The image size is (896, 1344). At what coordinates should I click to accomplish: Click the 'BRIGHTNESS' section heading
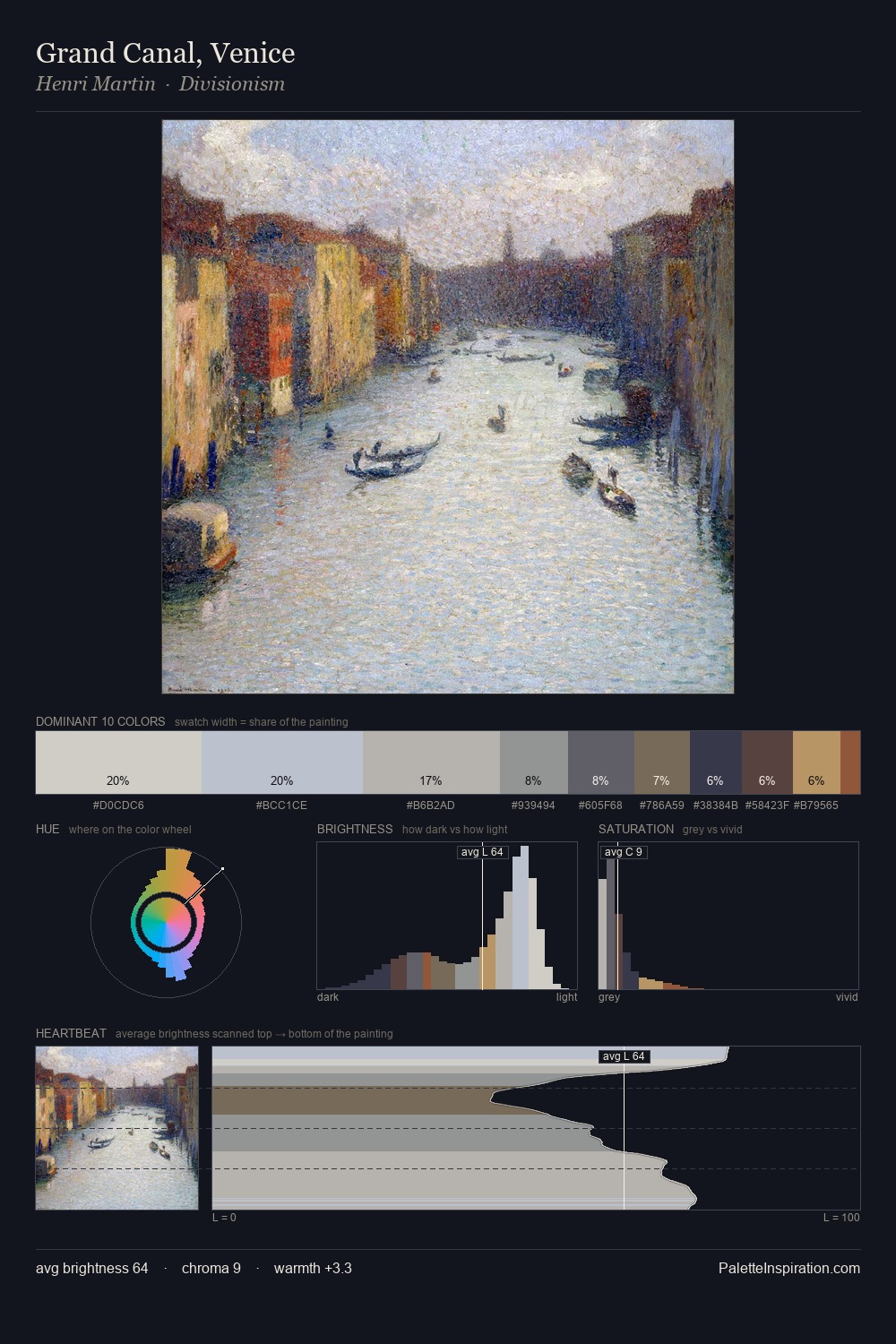[355, 829]
